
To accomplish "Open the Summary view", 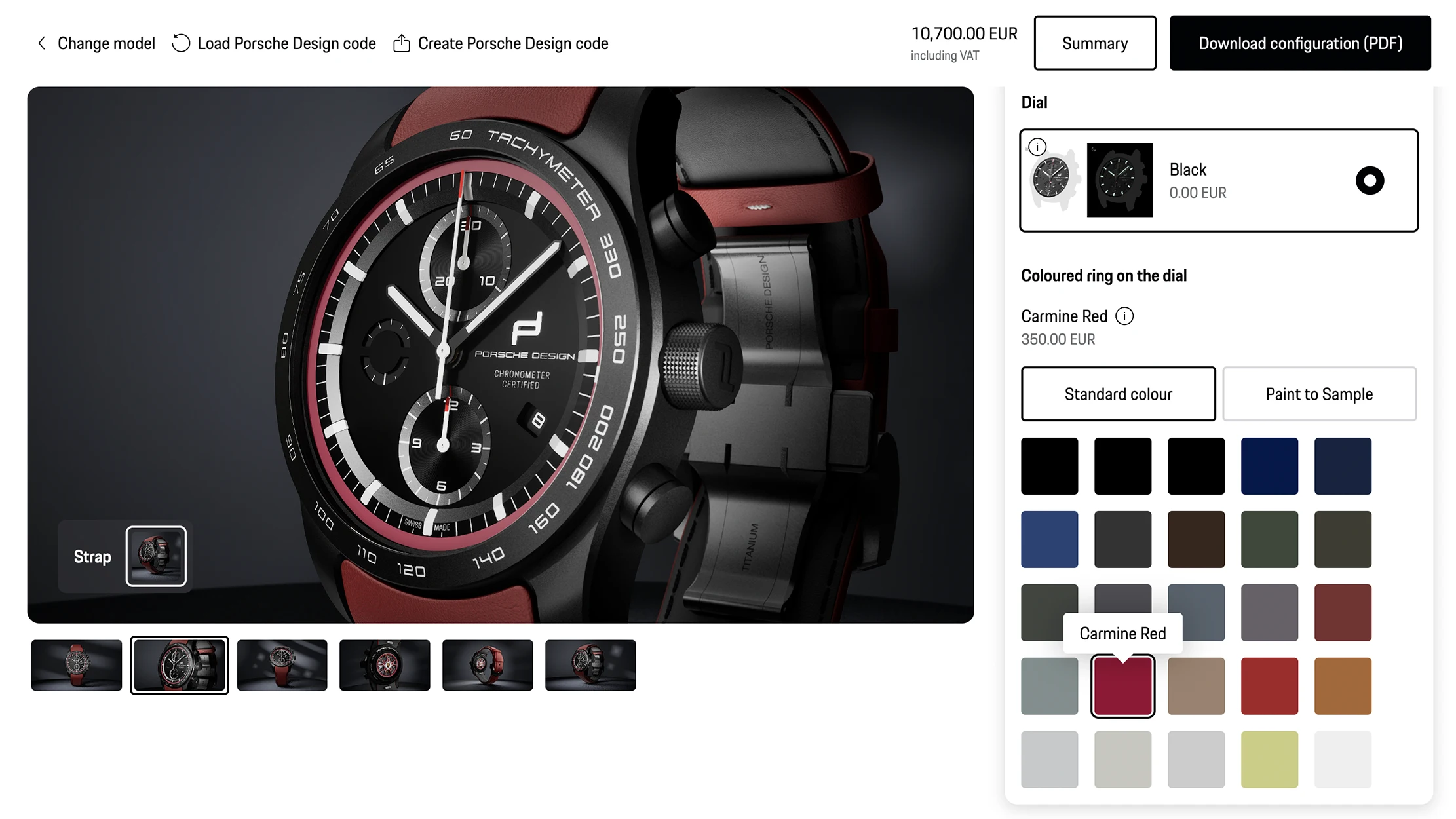I will click(x=1094, y=43).
